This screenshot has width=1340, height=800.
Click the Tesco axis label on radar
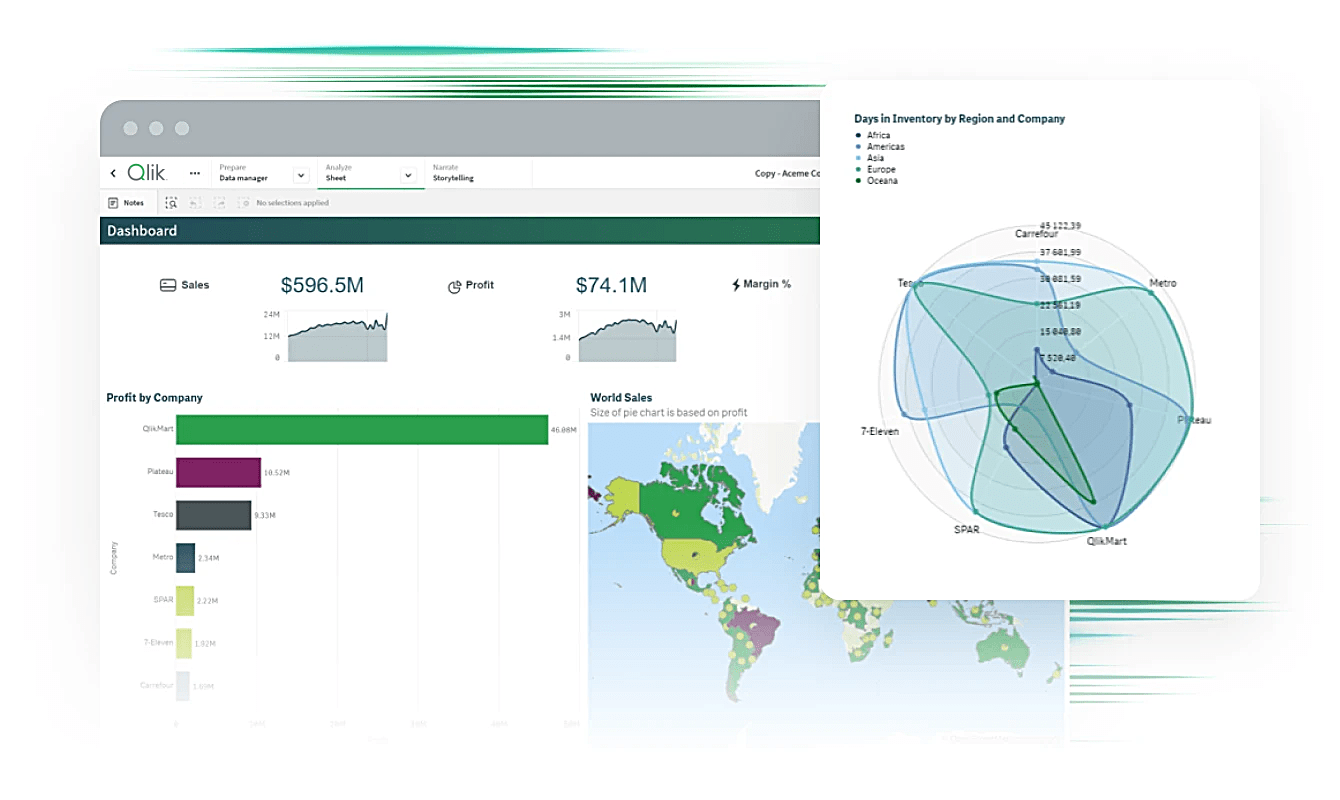pos(910,284)
